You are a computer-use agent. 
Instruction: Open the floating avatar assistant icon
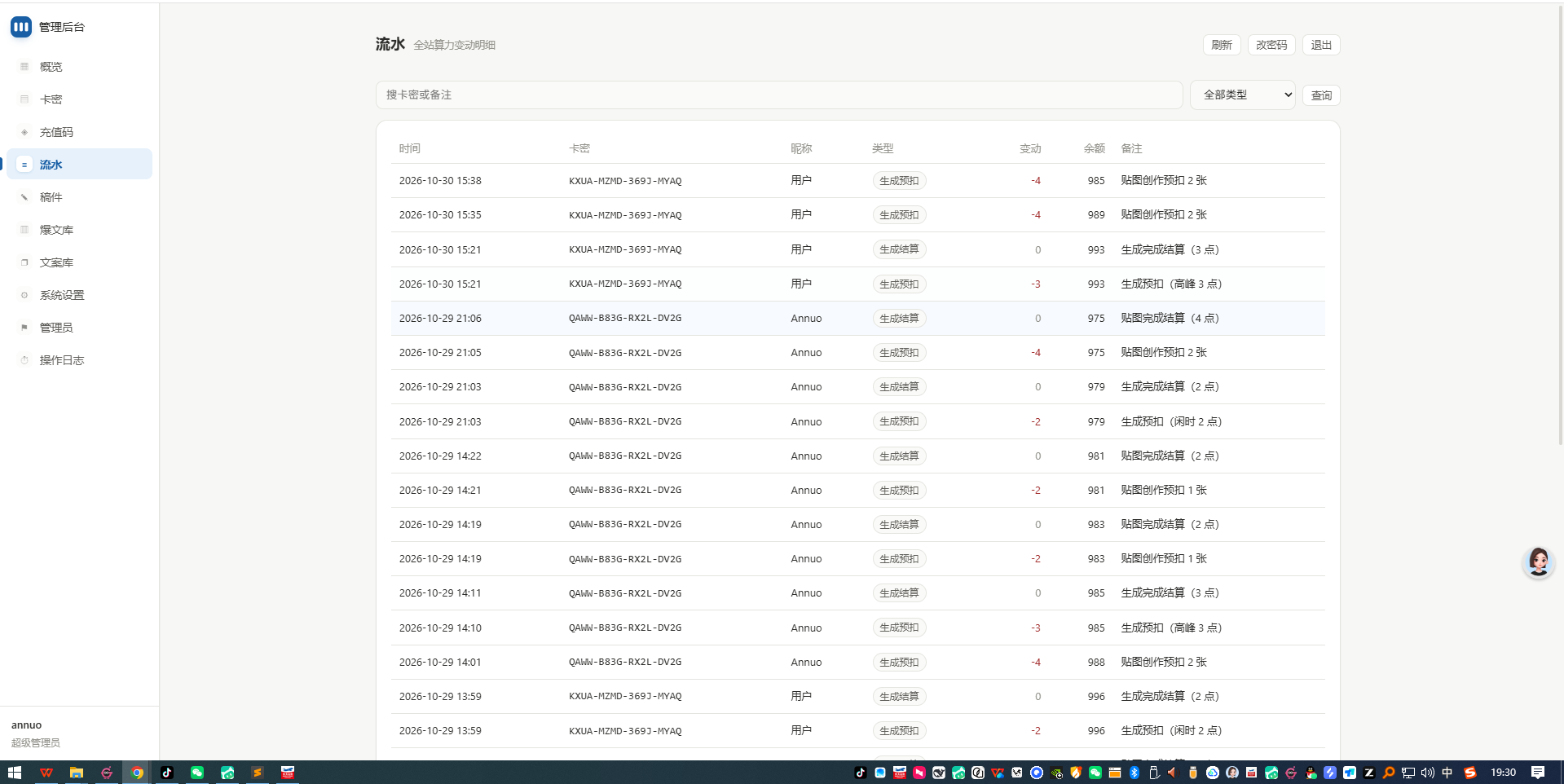pos(1538,562)
